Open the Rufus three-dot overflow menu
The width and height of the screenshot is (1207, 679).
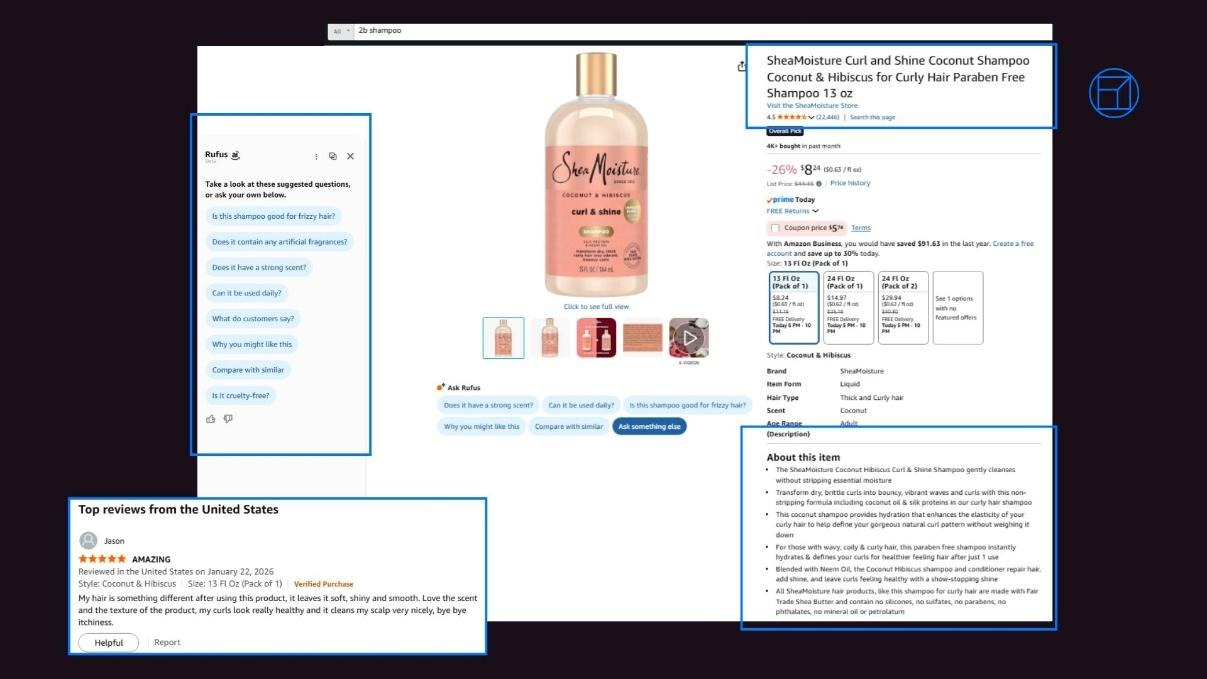point(316,156)
